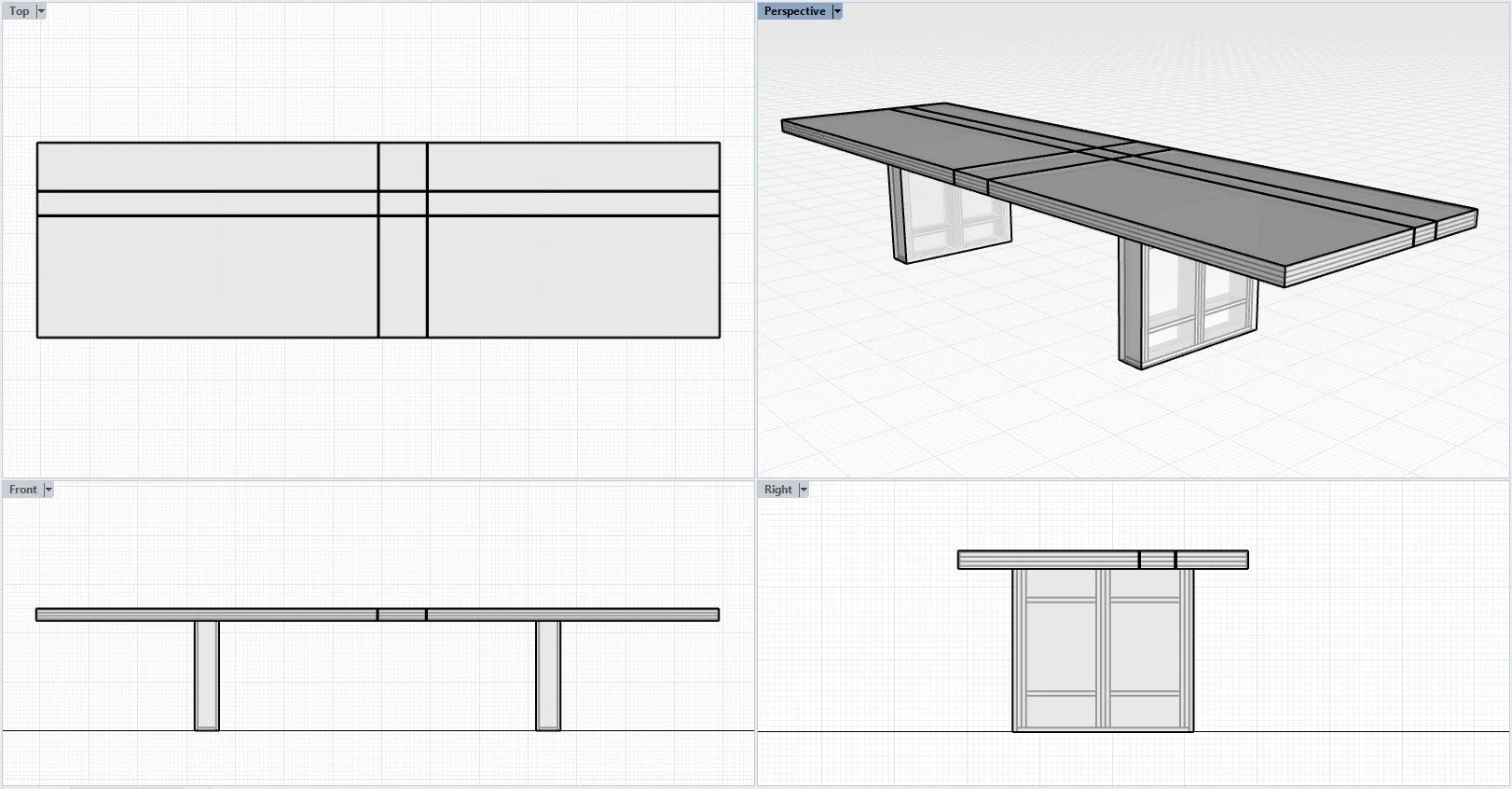Select the left leg in Front view
The width and height of the screenshot is (1512, 789).
tap(207, 675)
